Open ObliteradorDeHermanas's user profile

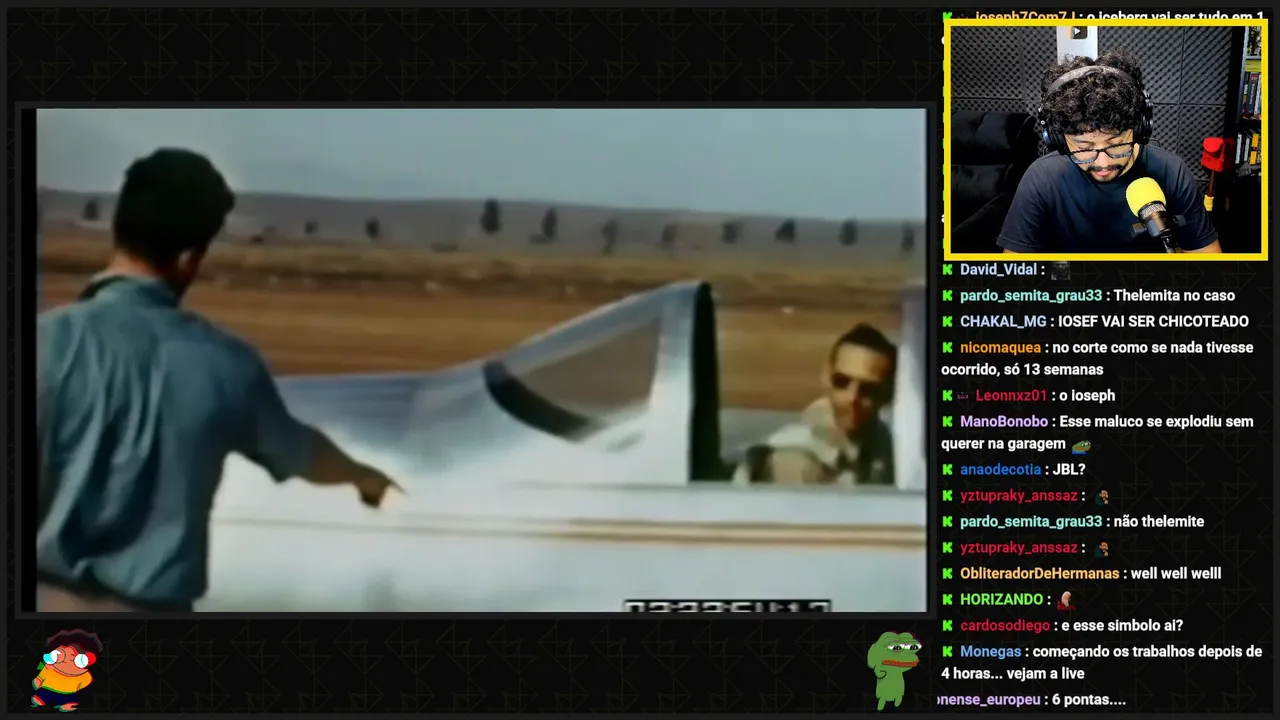coord(1039,573)
